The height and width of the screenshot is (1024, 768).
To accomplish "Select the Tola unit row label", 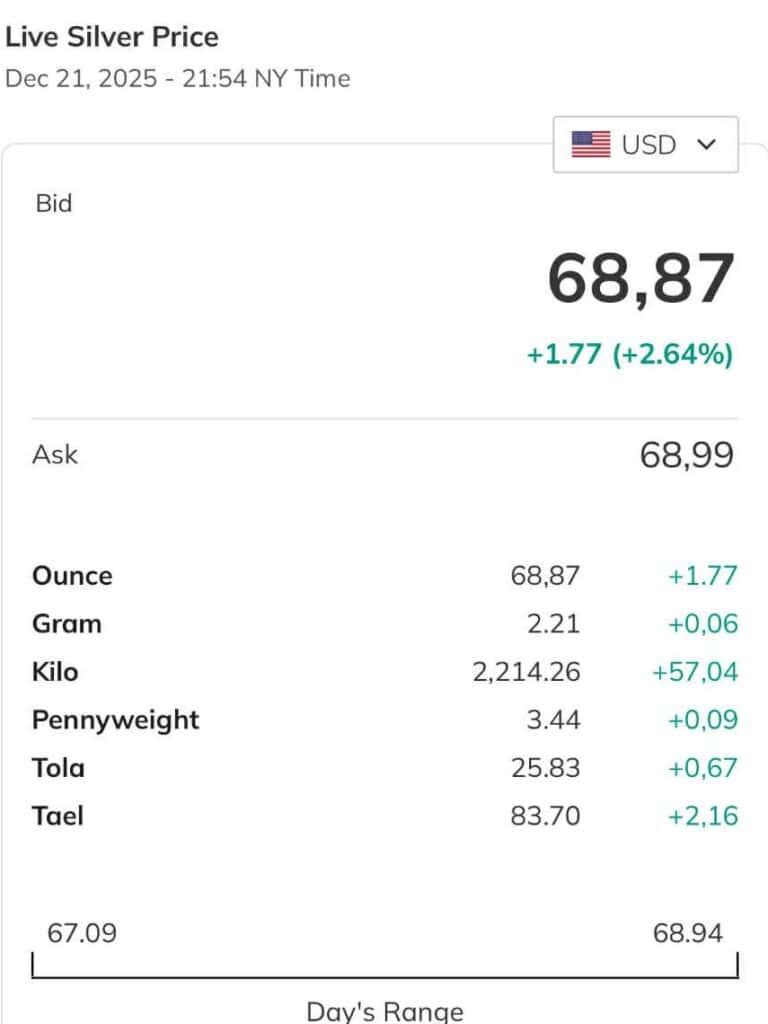I will point(58,768).
